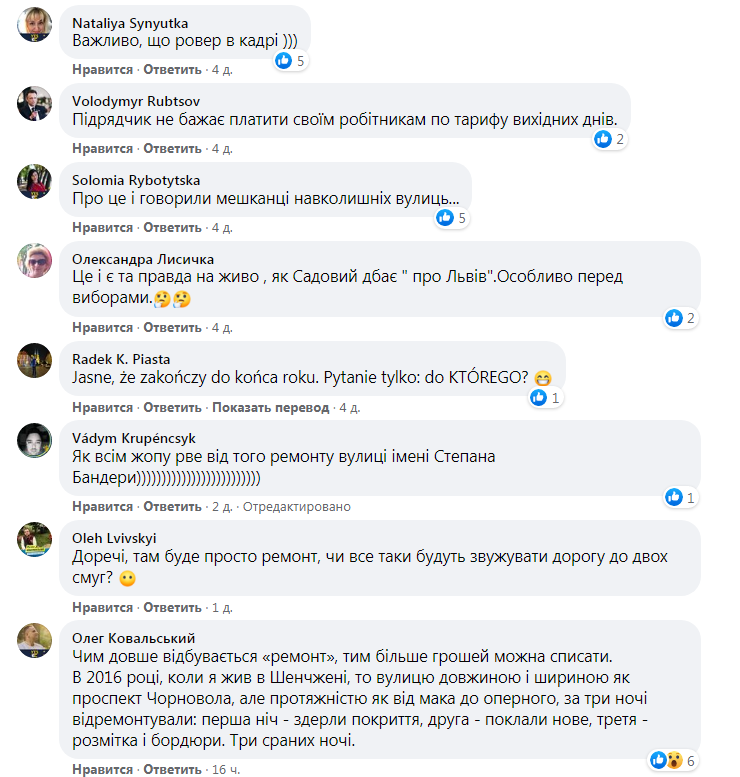Open Solomia Rybotytska's profile name

pos(136,180)
